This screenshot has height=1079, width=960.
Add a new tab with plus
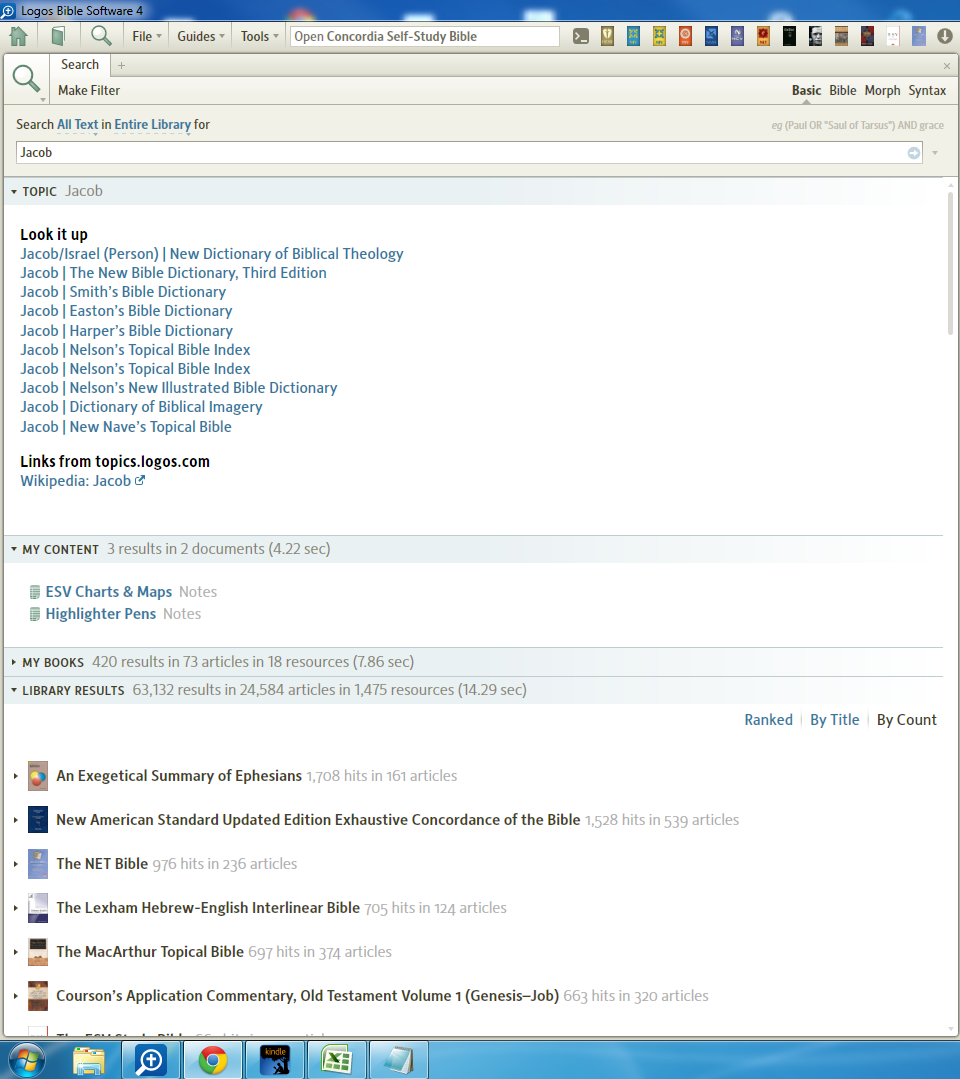pos(122,65)
